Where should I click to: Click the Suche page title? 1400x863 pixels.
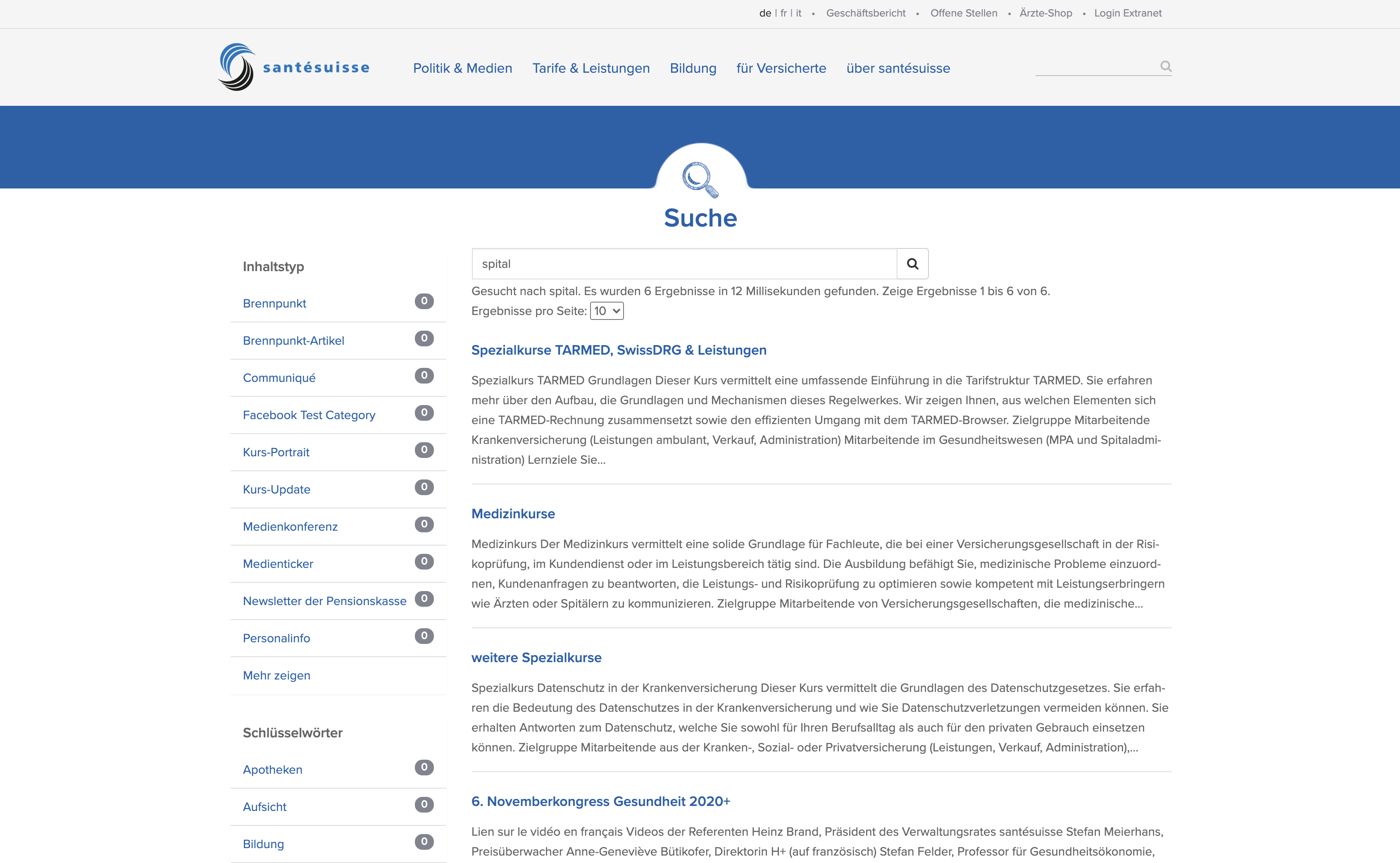click(700, 218)
